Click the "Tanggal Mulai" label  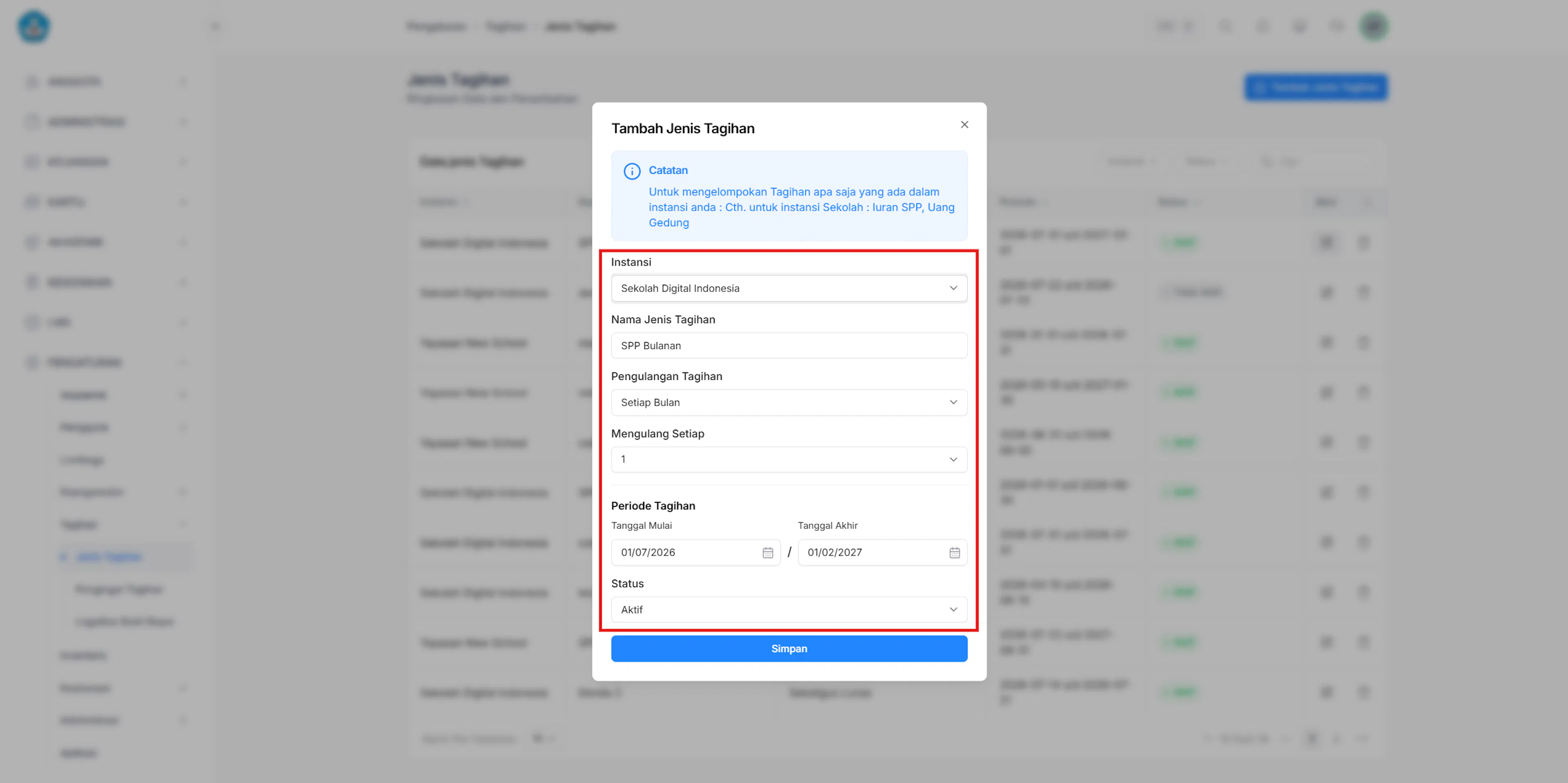[x=641, y=525]
